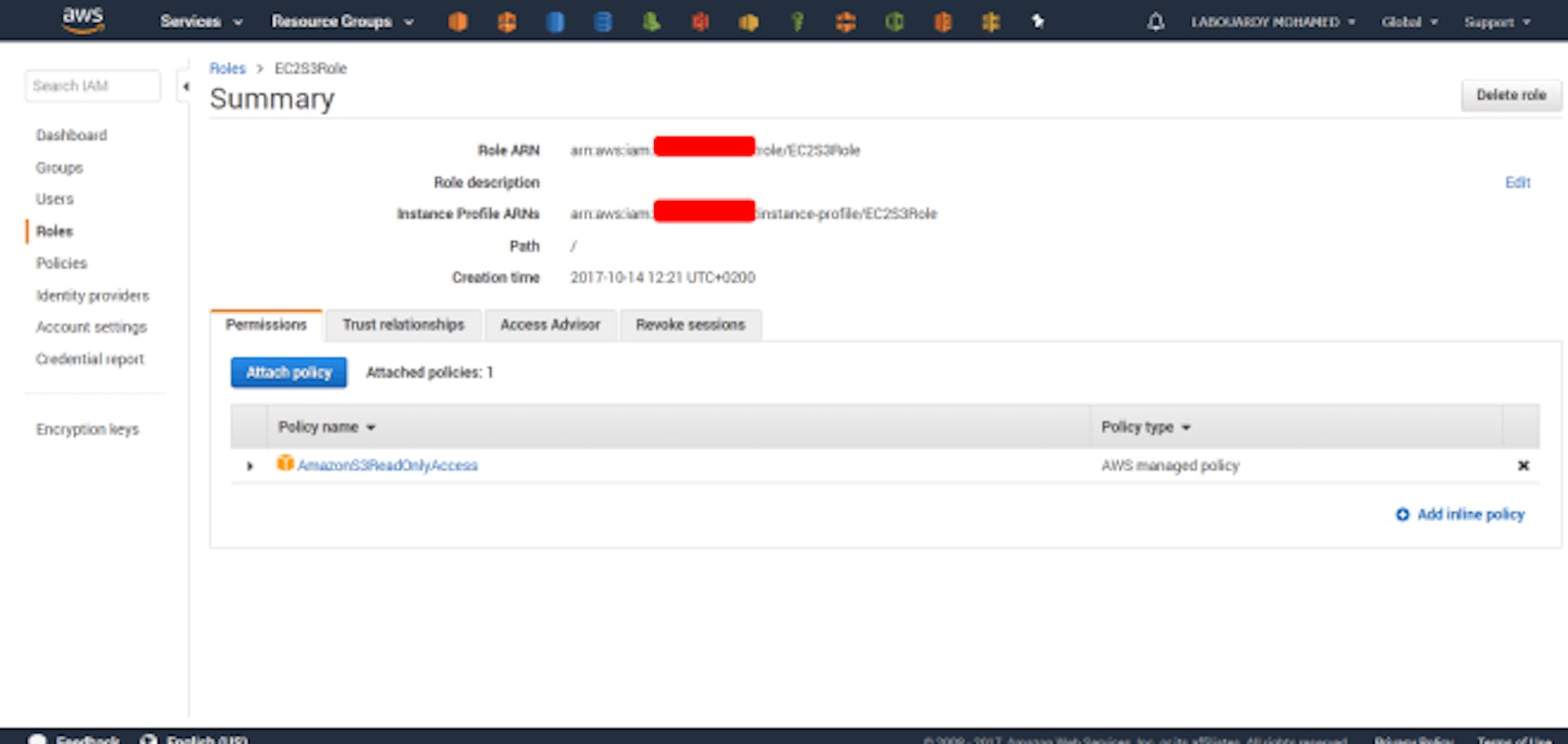This screenshot has height=744, width=1568.
Task: Open Credential report in the sidebar
Action: point(90,359)
